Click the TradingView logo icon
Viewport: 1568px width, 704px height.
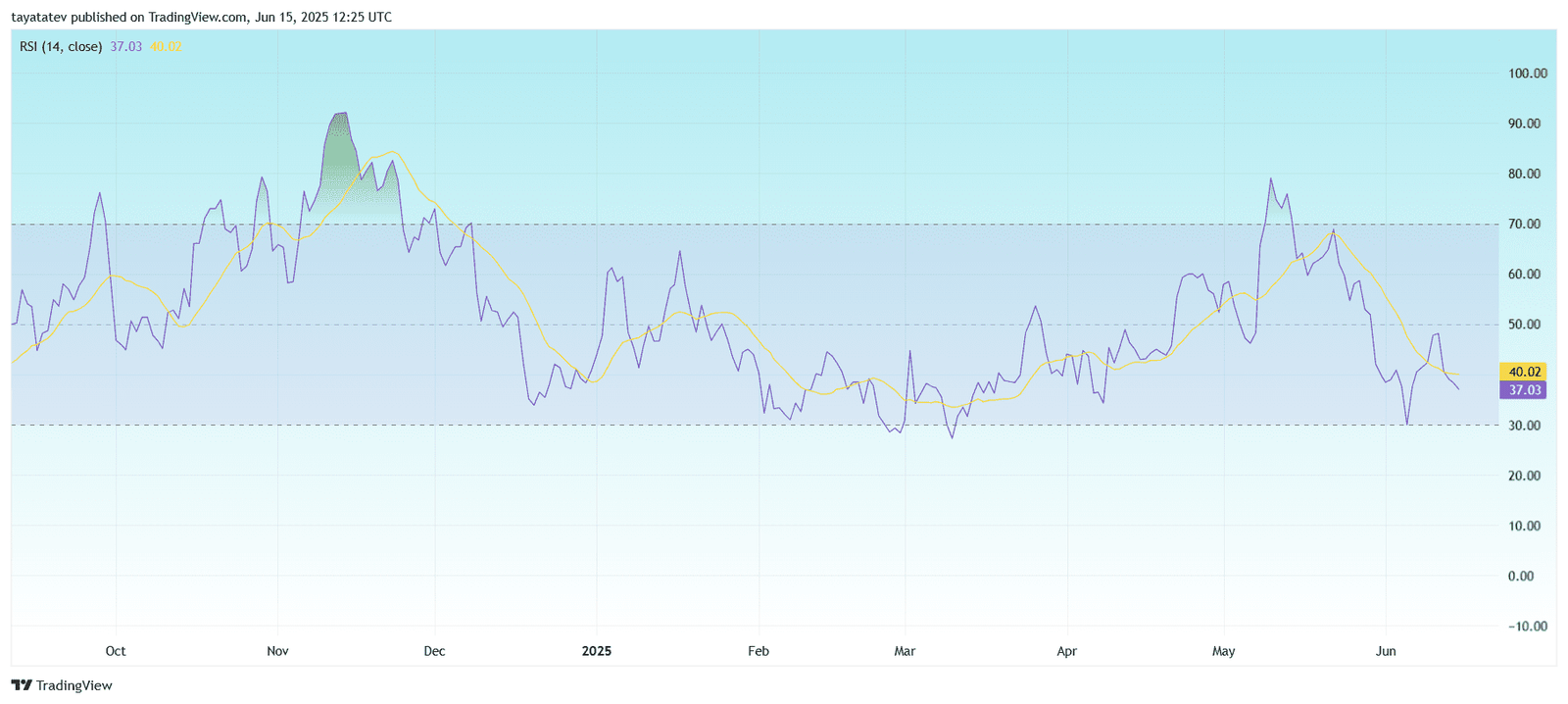(22, 685)
